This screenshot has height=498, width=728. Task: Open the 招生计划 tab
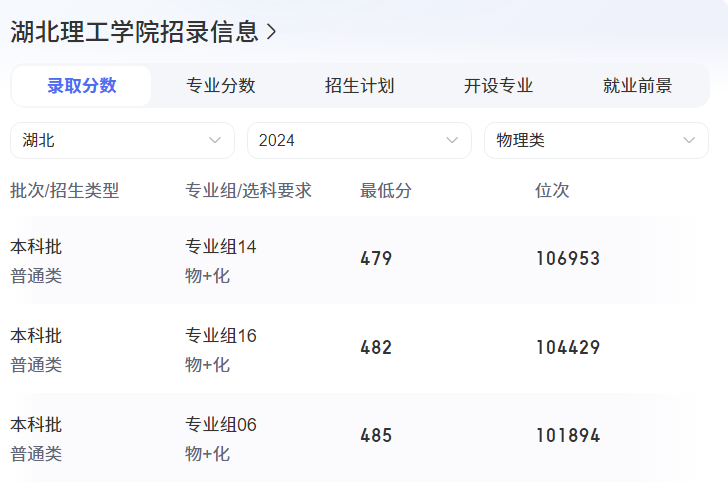point(359,86)
